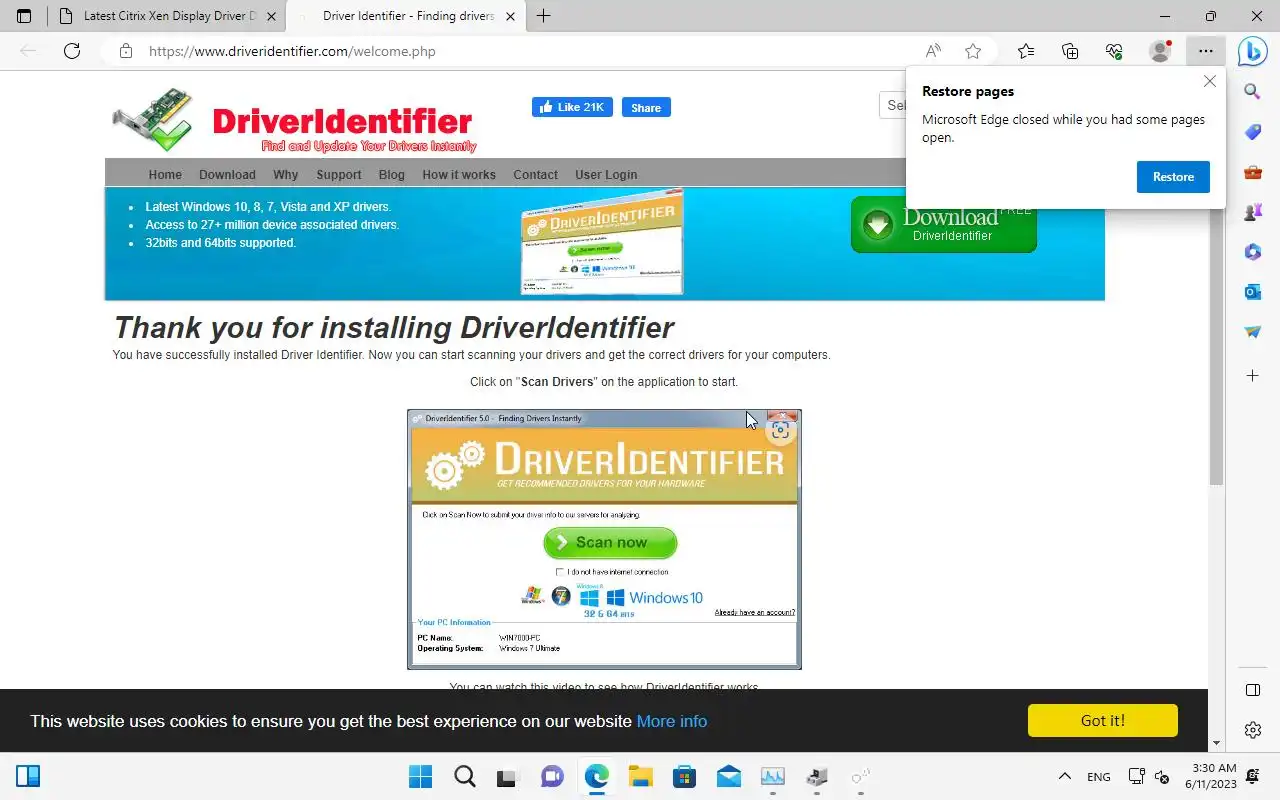Open ENG language indicator in tray
Screen dimensions: 1280x800
[1099, 777]
